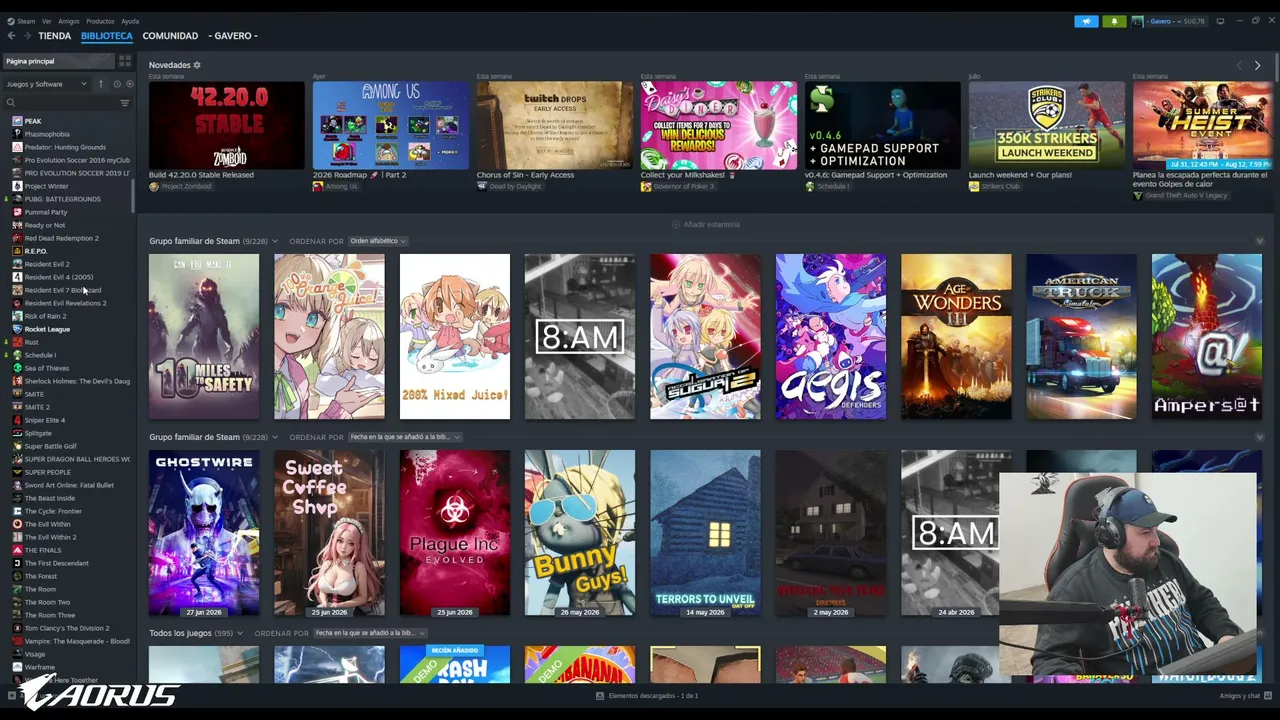Open the Steam logo menu
The height and width of the screenshot is (720, 1280).
tap(20, 21)
